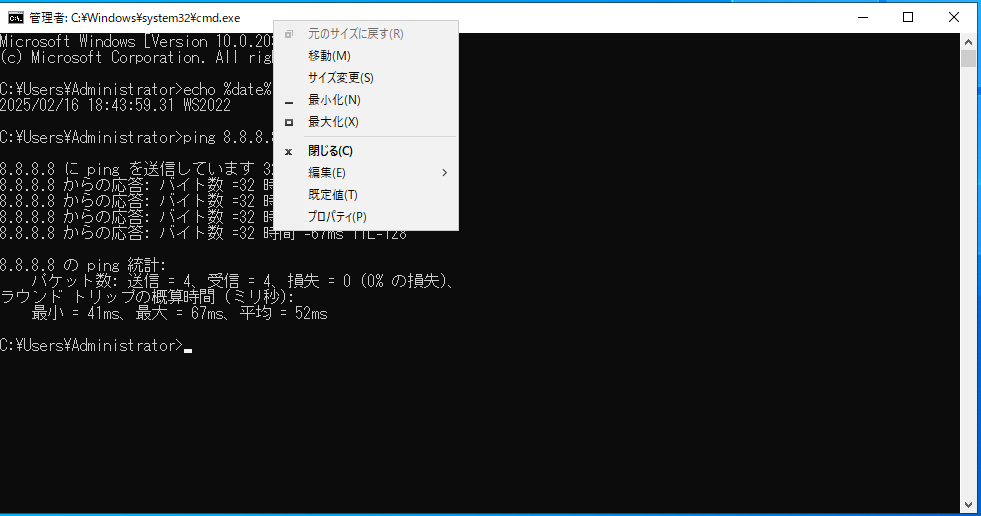This screenshot has width=981, height=516.
Task: Click the vertical scrollbar thumb
Action: [968, 58]
